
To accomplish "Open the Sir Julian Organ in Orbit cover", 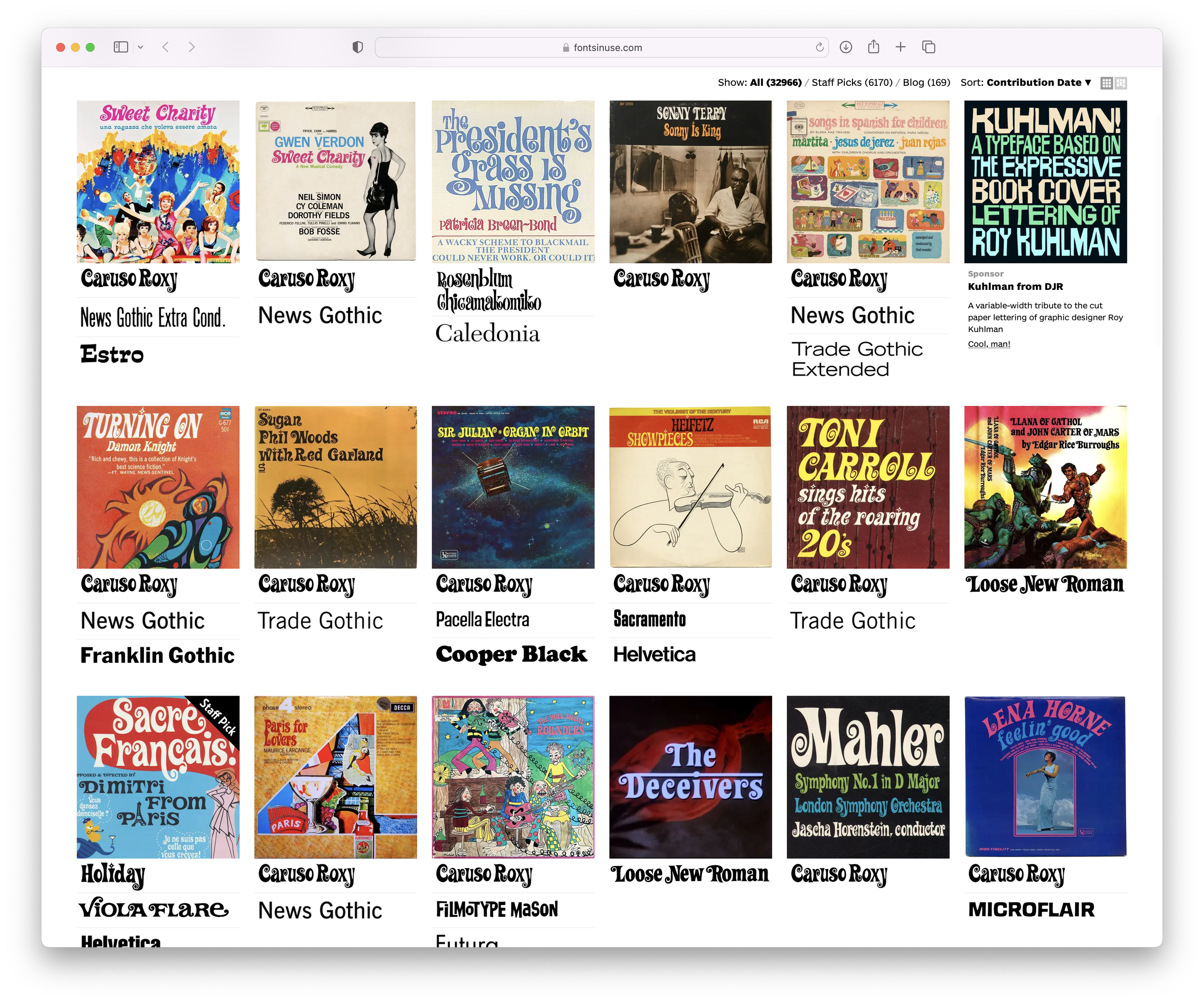I will pyautogui.click(x=513, y=487).
